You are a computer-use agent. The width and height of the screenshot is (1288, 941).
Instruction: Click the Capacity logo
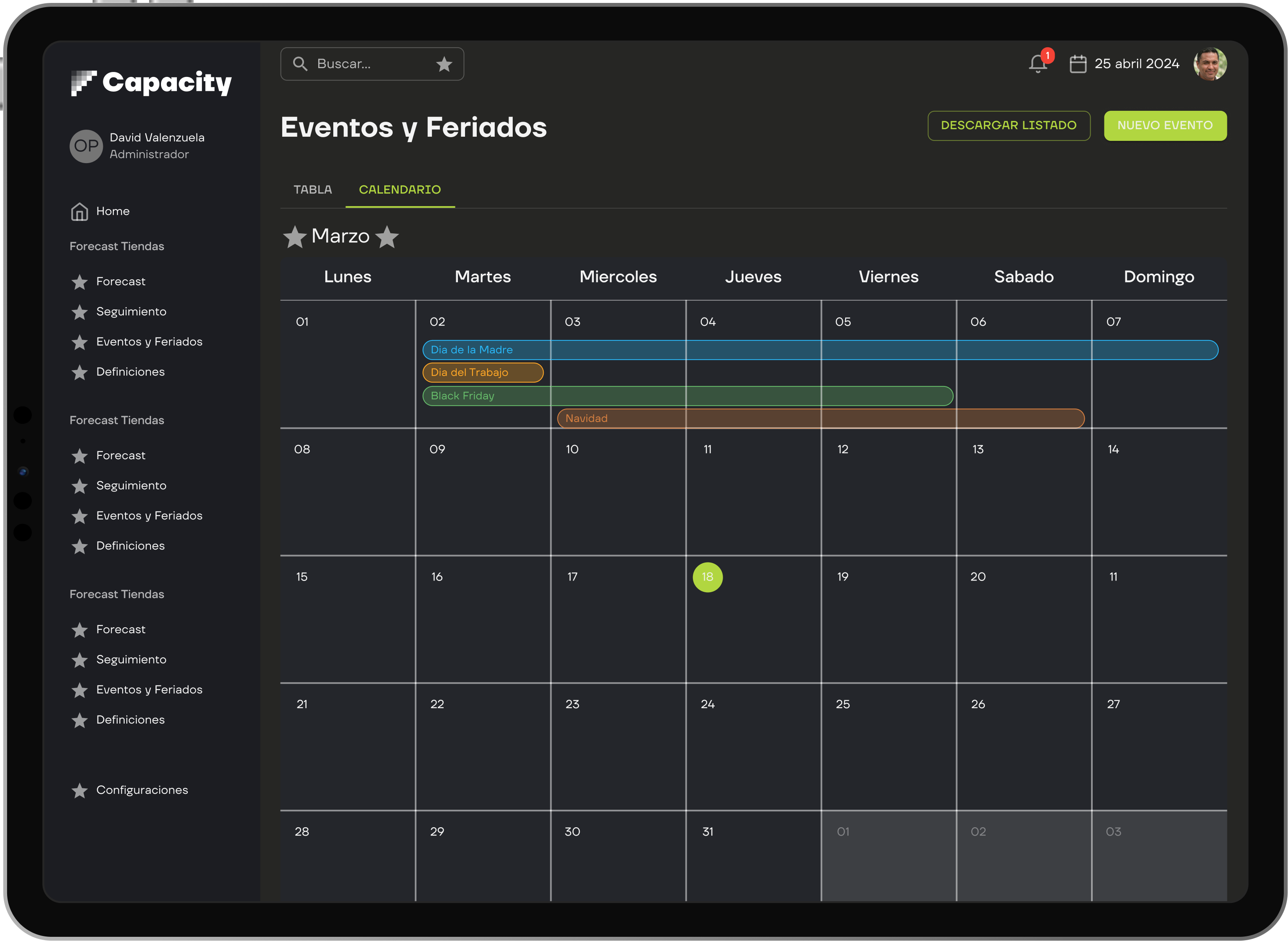click(x=151, y=83)
